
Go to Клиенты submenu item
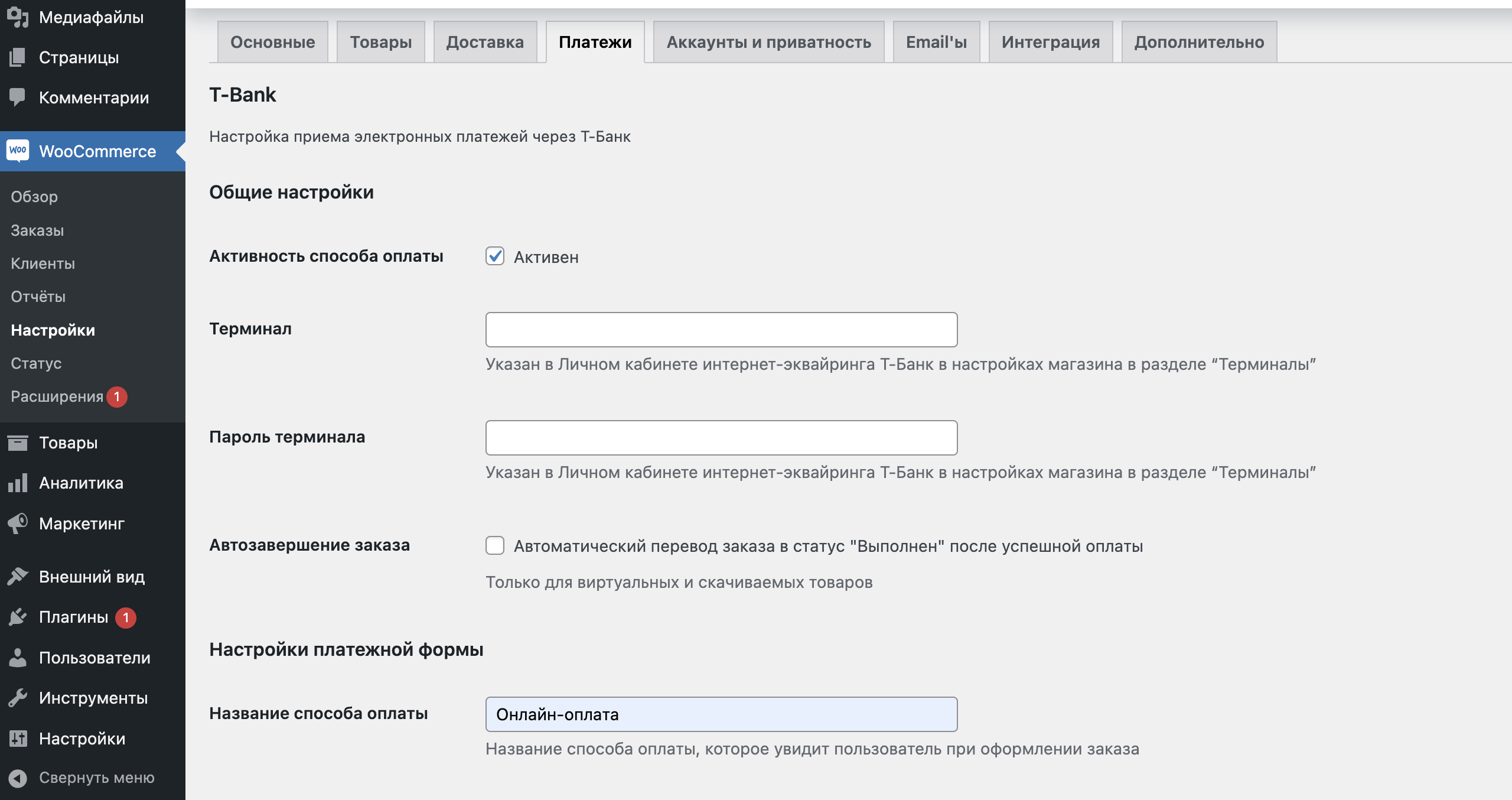43,264
